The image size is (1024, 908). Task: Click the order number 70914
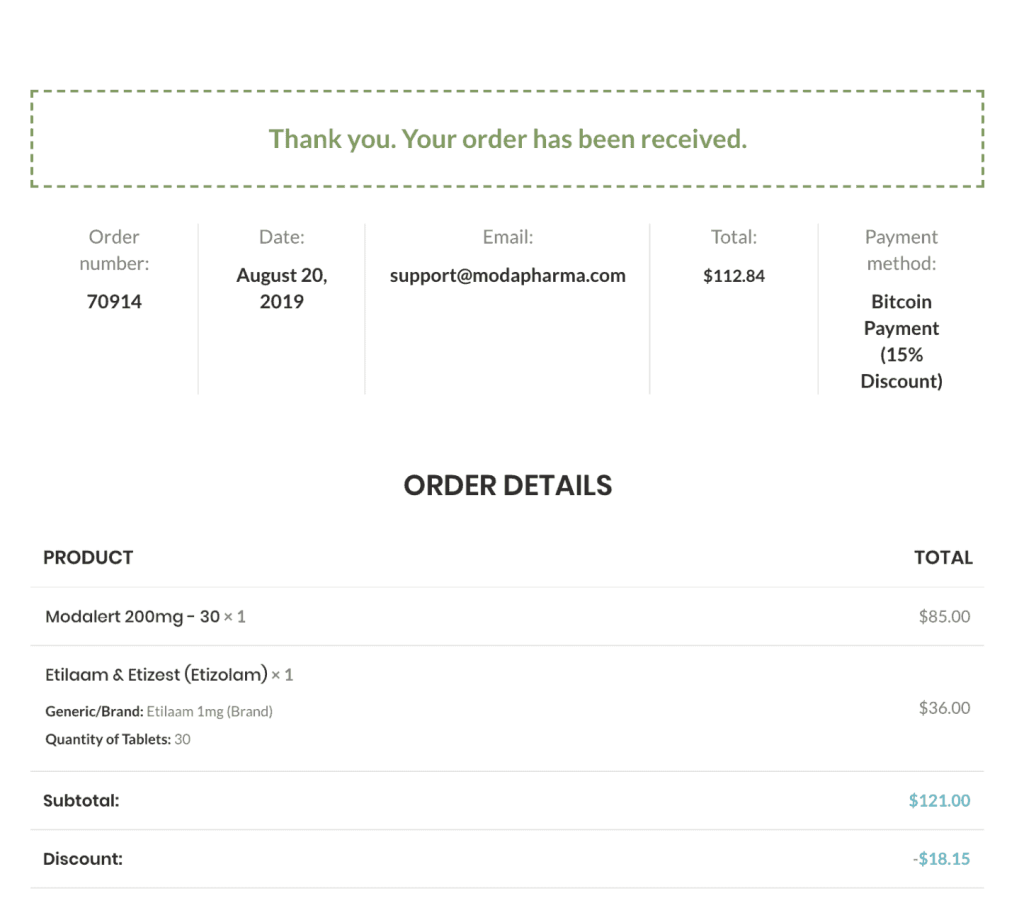(114, 302)
